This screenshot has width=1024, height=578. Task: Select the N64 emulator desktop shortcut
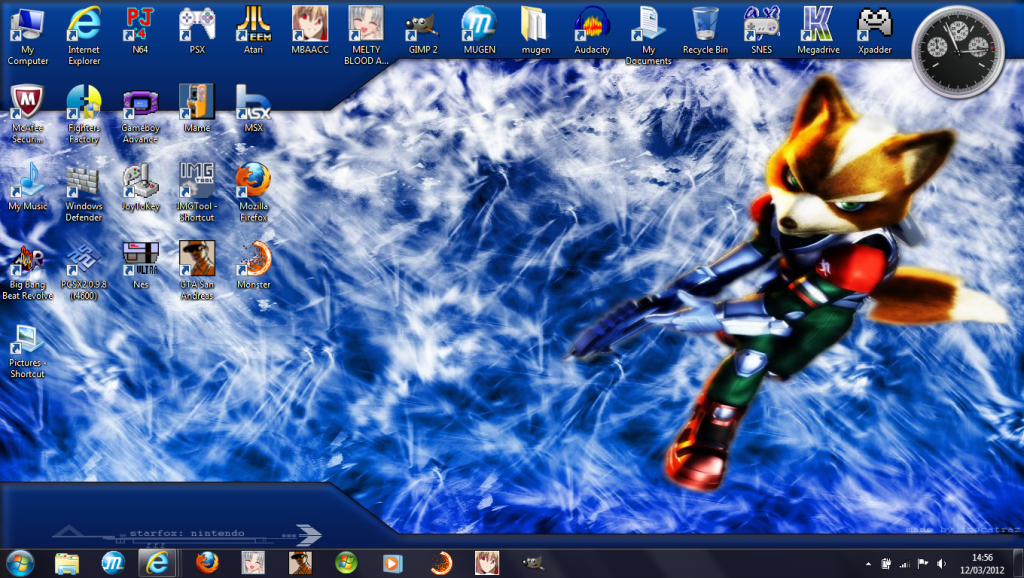tap(140, 31)
